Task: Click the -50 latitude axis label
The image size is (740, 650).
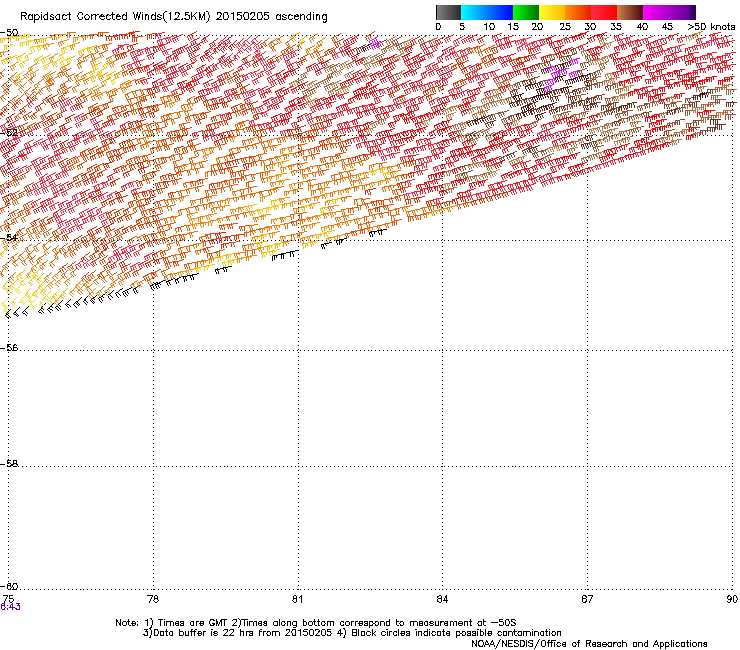Action: click(x=9, y=33)
